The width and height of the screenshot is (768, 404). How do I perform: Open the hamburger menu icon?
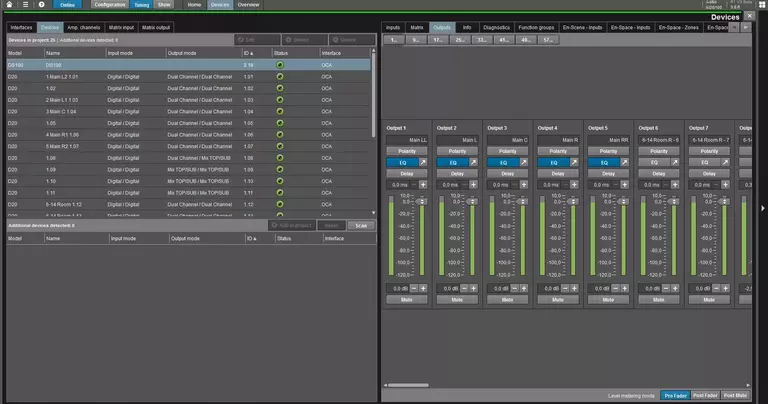[24, 5]
